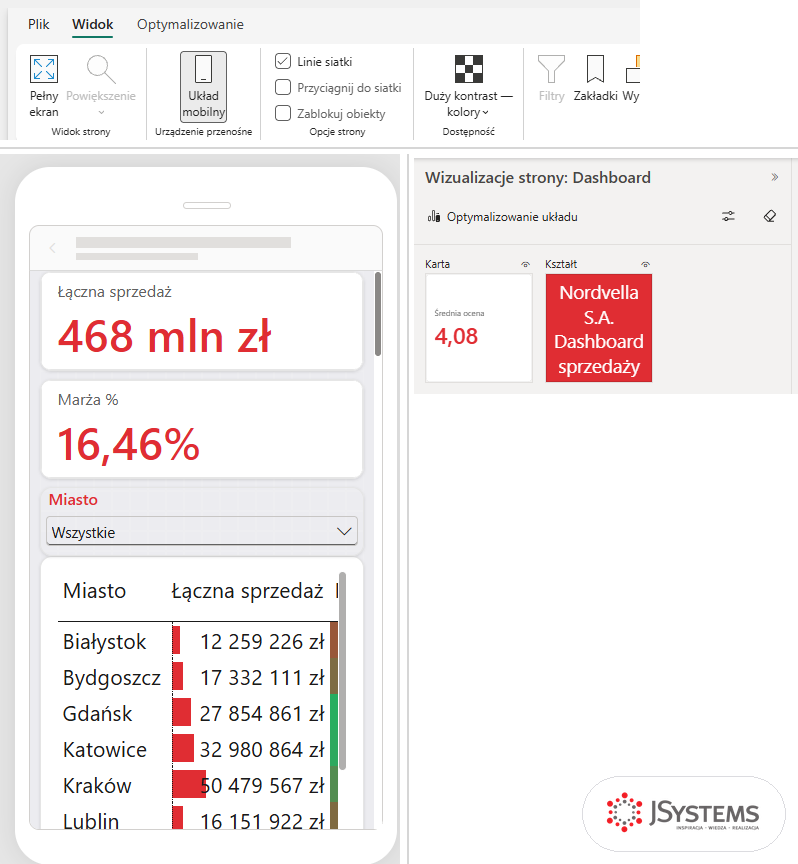The width and height of the screenshot is (798, 864).
Task: Open the Powiększenie zoom tool
Action: coord(101,87)
